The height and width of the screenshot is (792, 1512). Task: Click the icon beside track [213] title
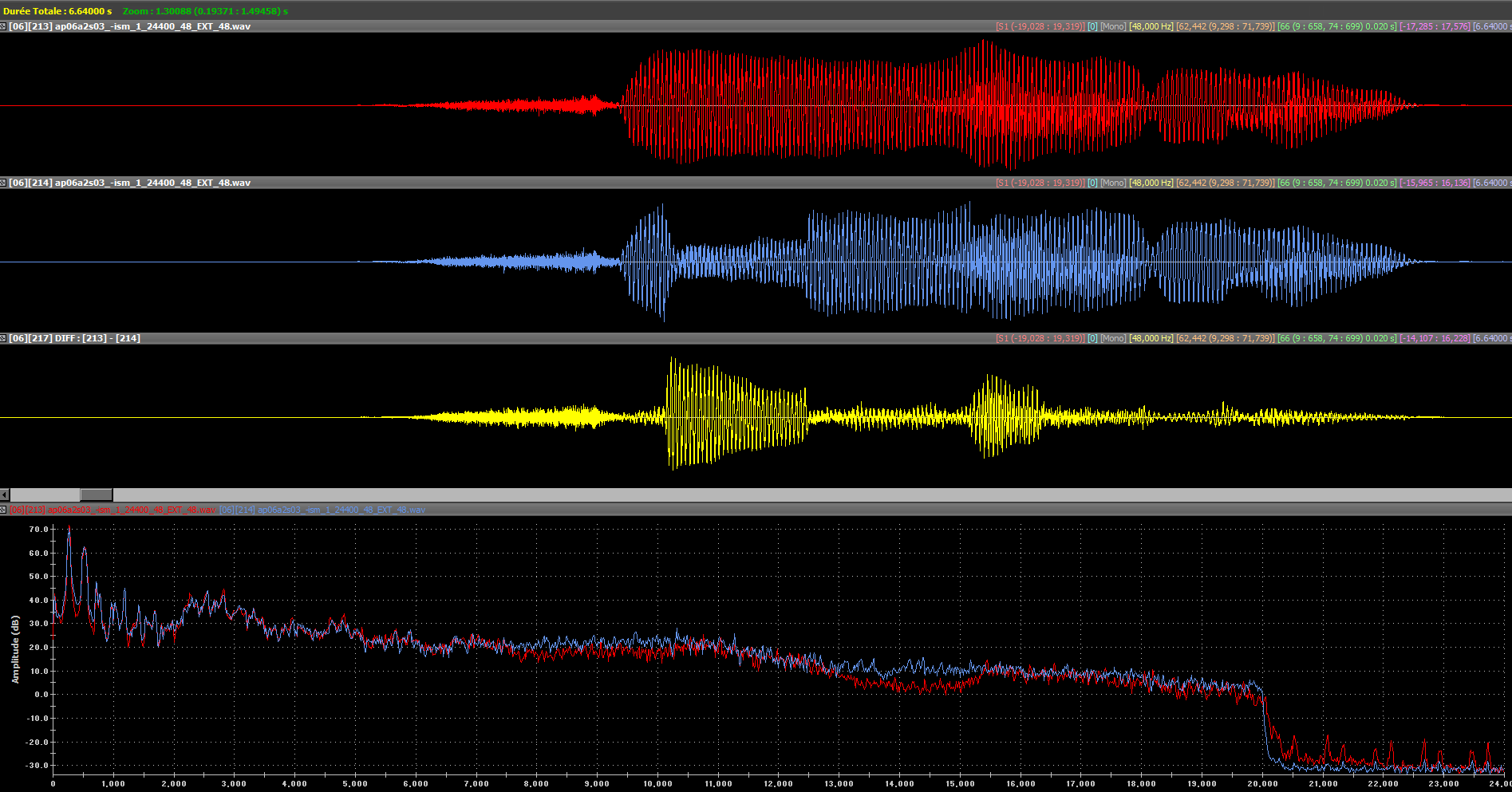pyautogui.click(x=3, y=26)
